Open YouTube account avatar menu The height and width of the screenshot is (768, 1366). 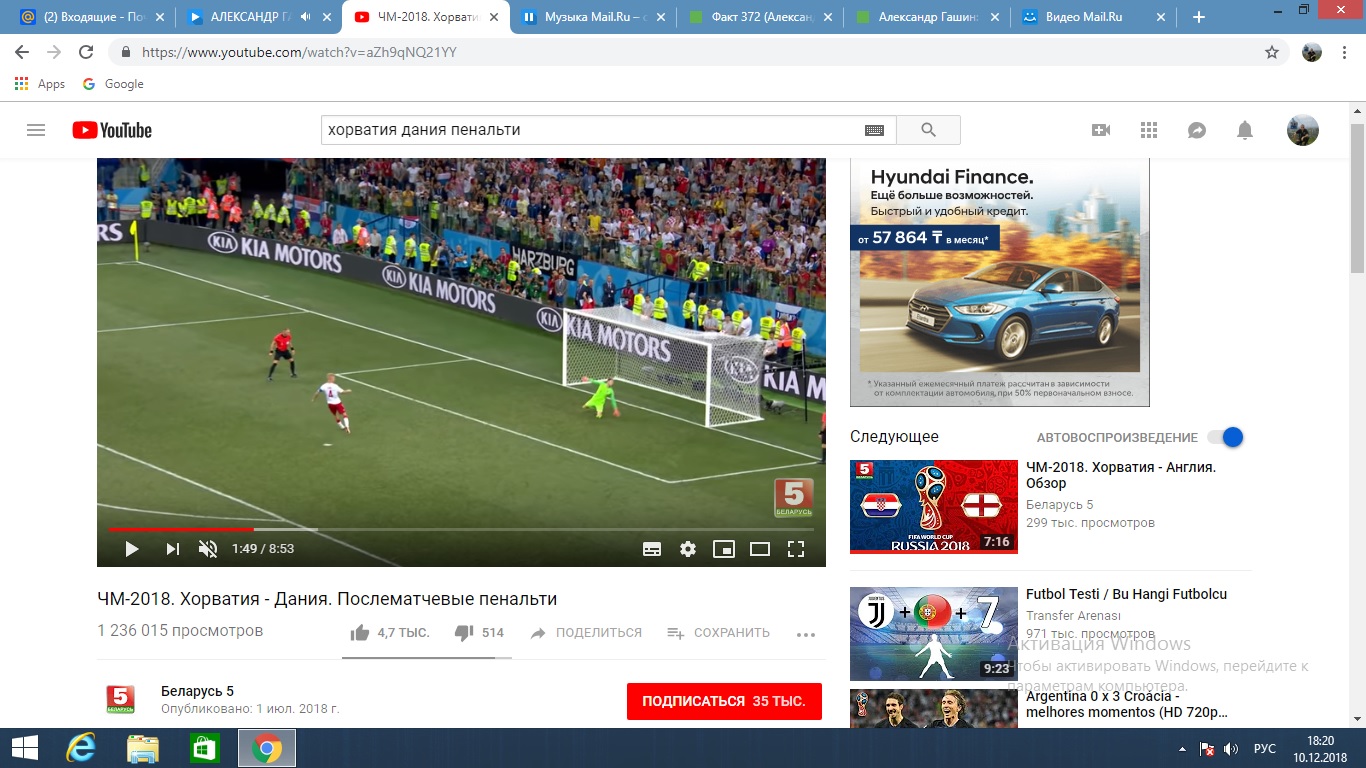pyautogui.click(x=1302, y=130)
